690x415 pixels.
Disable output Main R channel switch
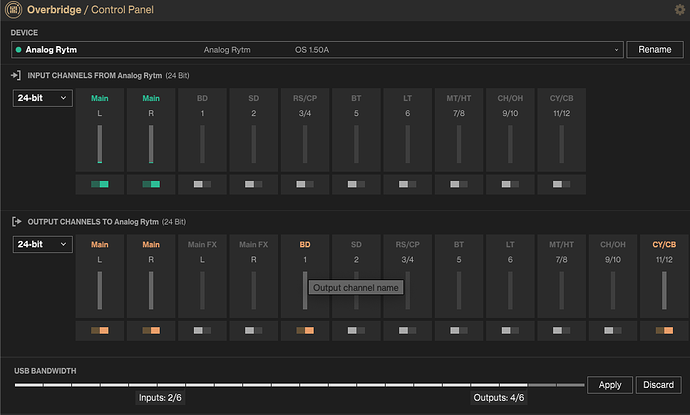click(151, 331)
